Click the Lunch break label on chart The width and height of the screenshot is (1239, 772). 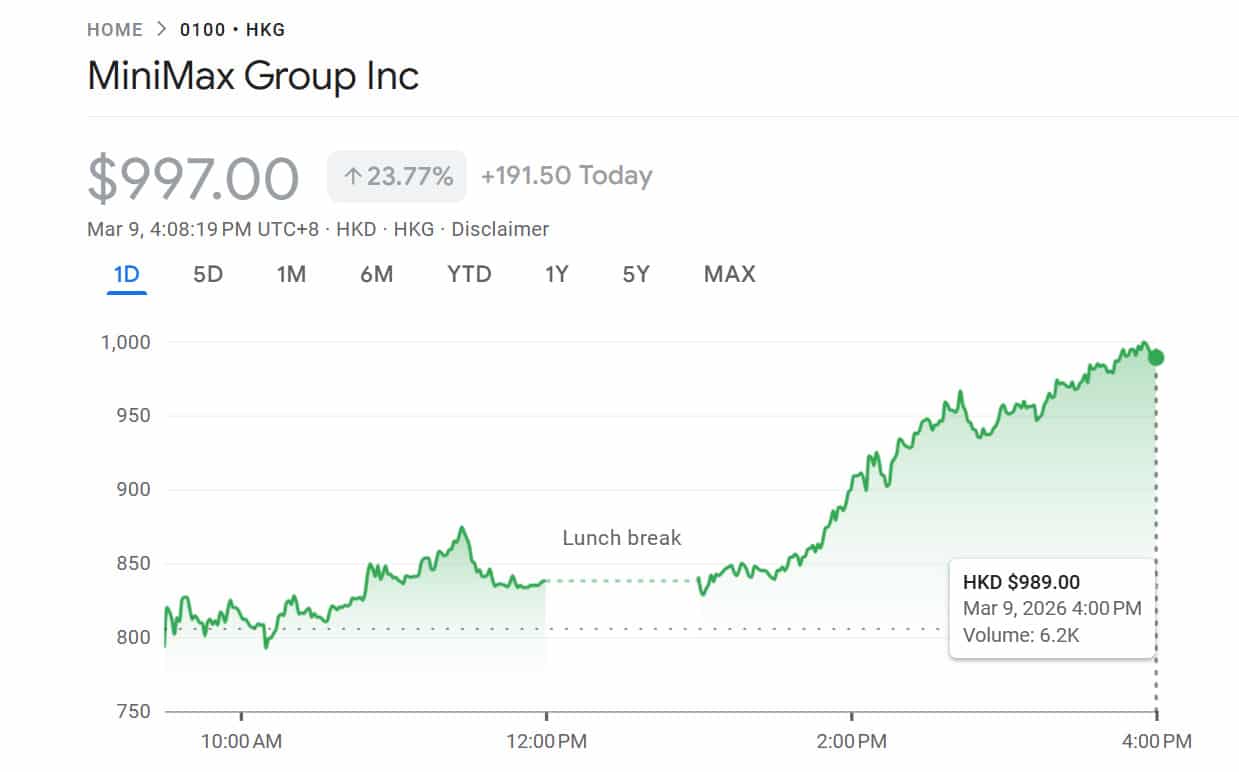tap(621, 538)
